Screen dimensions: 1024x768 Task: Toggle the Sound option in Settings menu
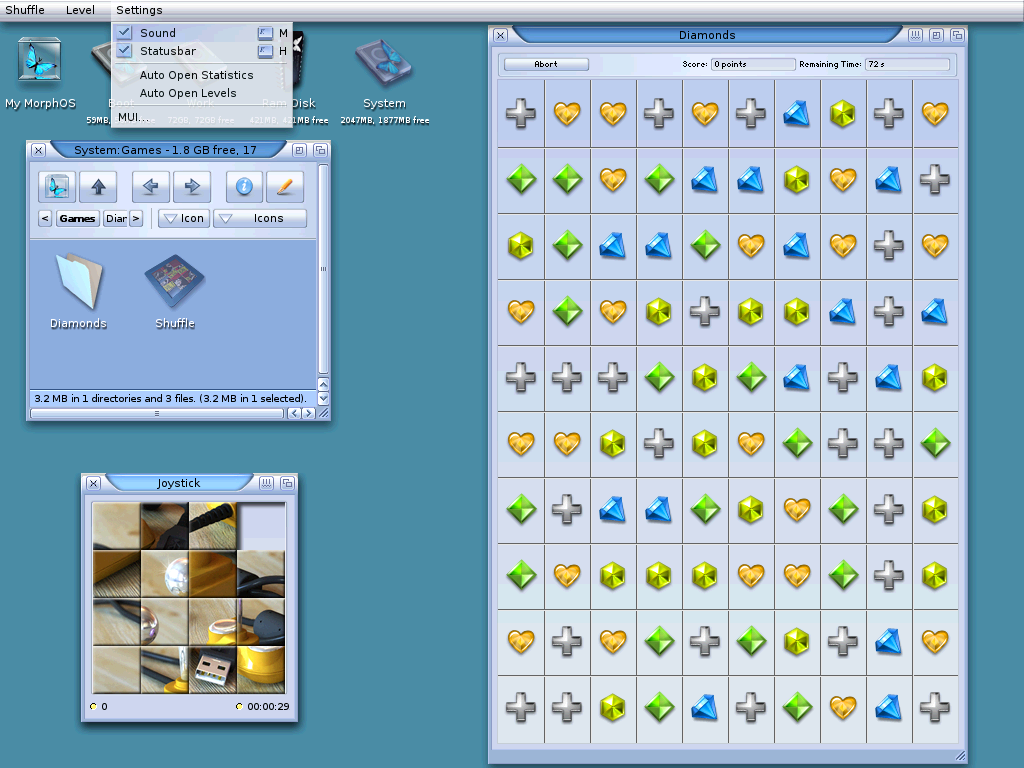(x=202, y=33)
